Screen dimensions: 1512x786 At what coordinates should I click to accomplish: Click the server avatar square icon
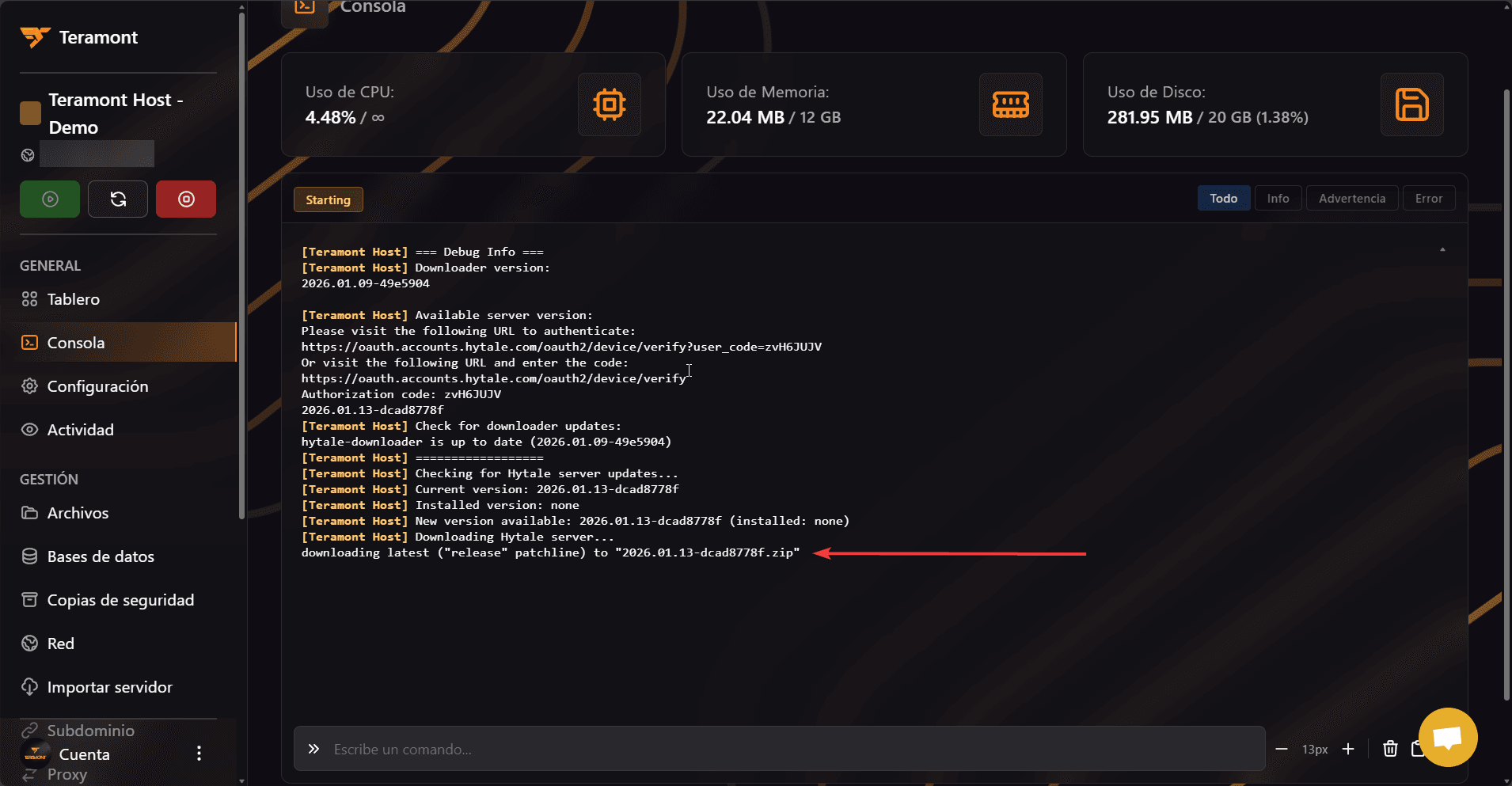[x=30, y=113]
